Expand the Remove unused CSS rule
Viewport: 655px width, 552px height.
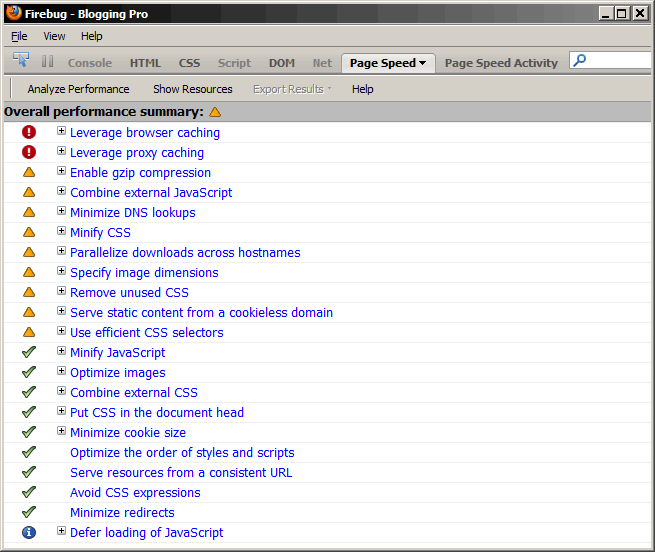click(x=61, y=291)
